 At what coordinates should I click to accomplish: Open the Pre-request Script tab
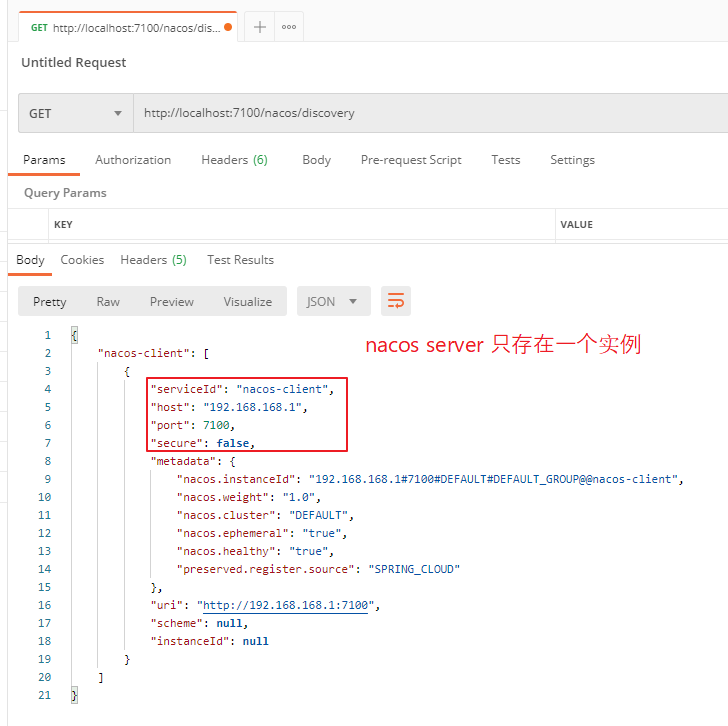click(411, 160)
